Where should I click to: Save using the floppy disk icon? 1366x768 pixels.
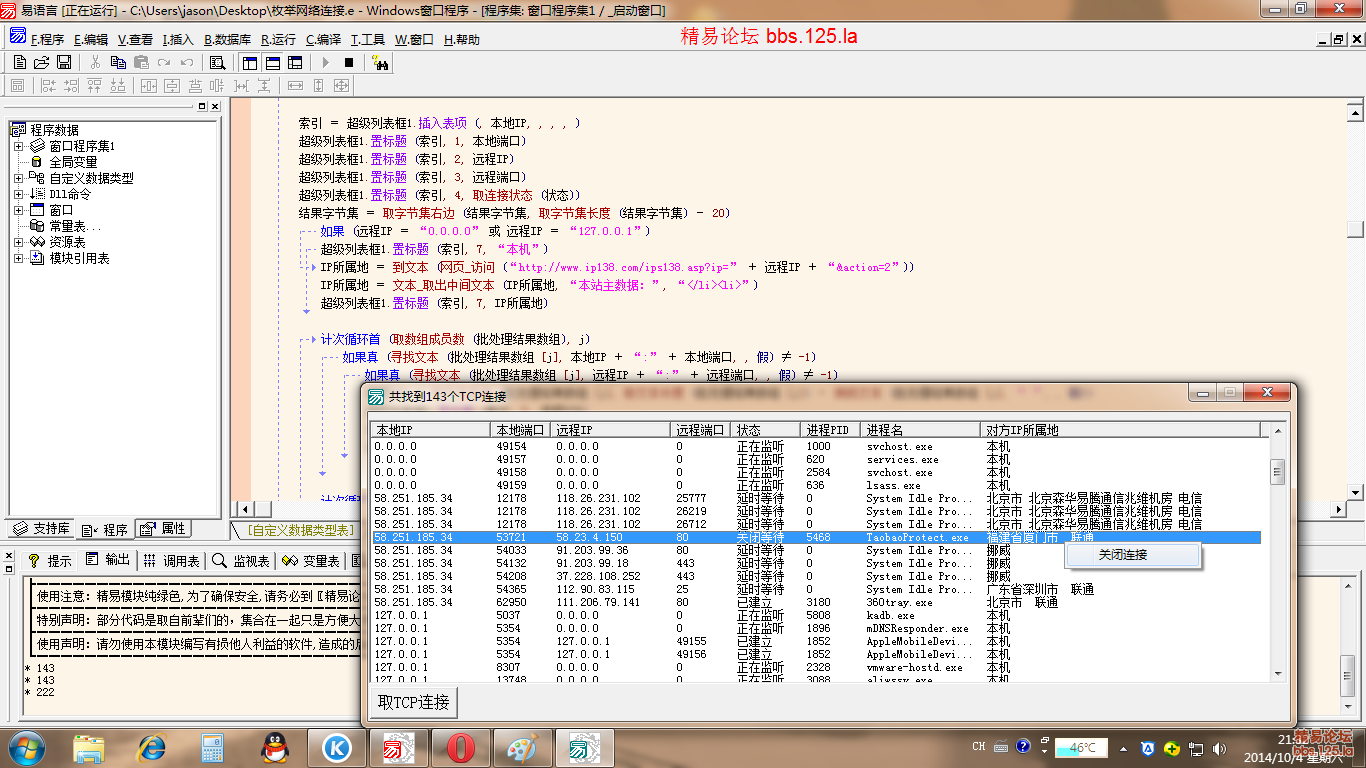coord(64,62)
